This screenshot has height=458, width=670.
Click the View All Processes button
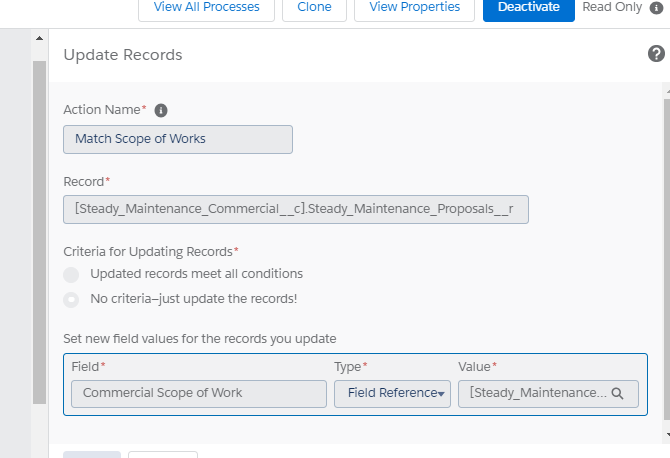[206, 8]
